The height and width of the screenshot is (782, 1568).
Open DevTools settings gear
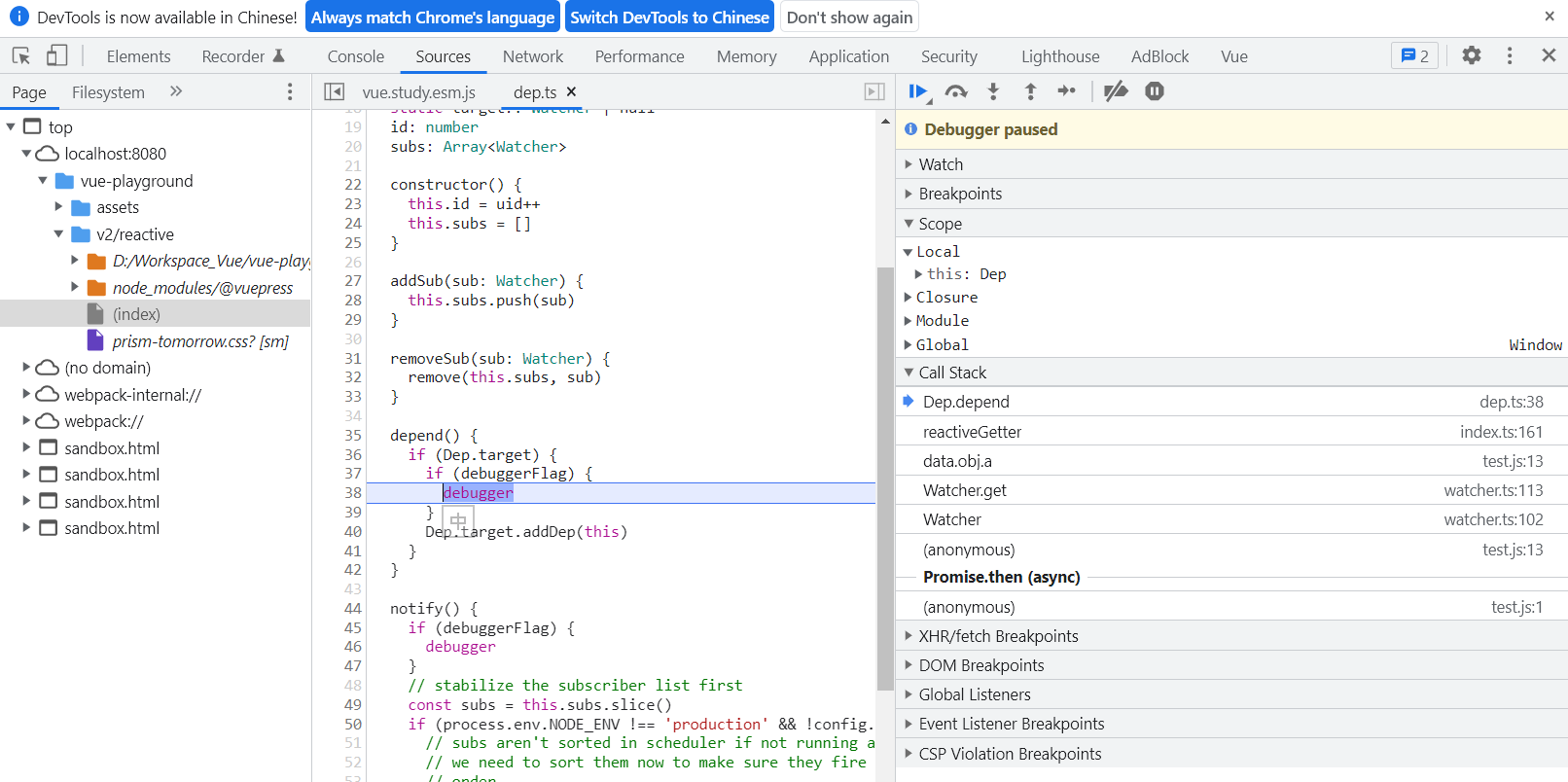point(1472,56)
